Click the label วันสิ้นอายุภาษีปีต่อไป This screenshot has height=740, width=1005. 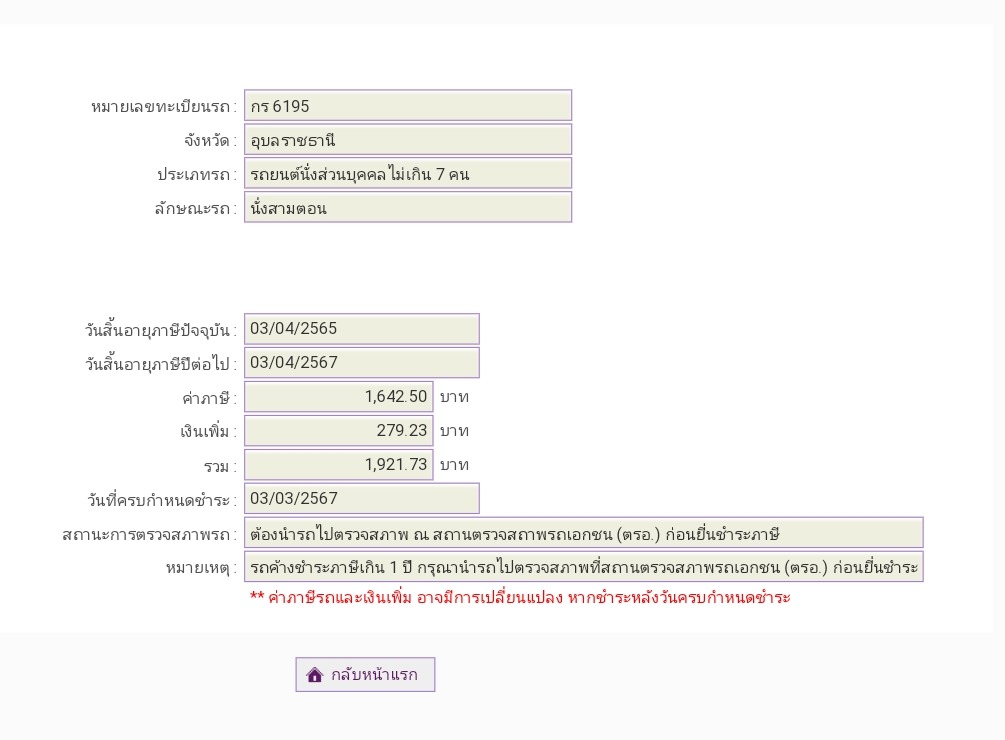point(160,365)
